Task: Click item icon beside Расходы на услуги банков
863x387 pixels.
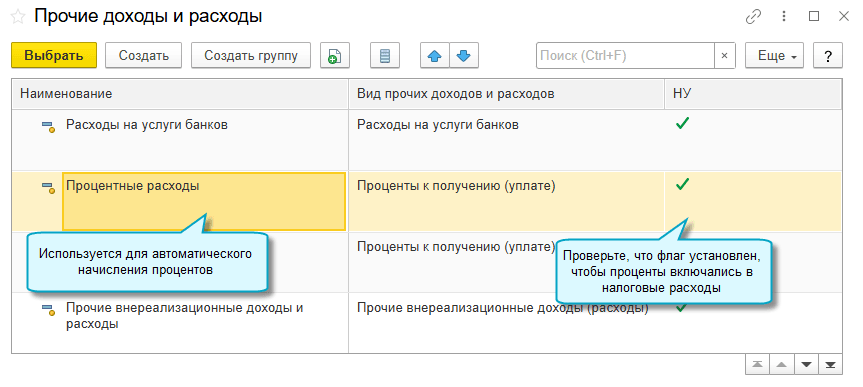Action: click(x=48, y=127)
